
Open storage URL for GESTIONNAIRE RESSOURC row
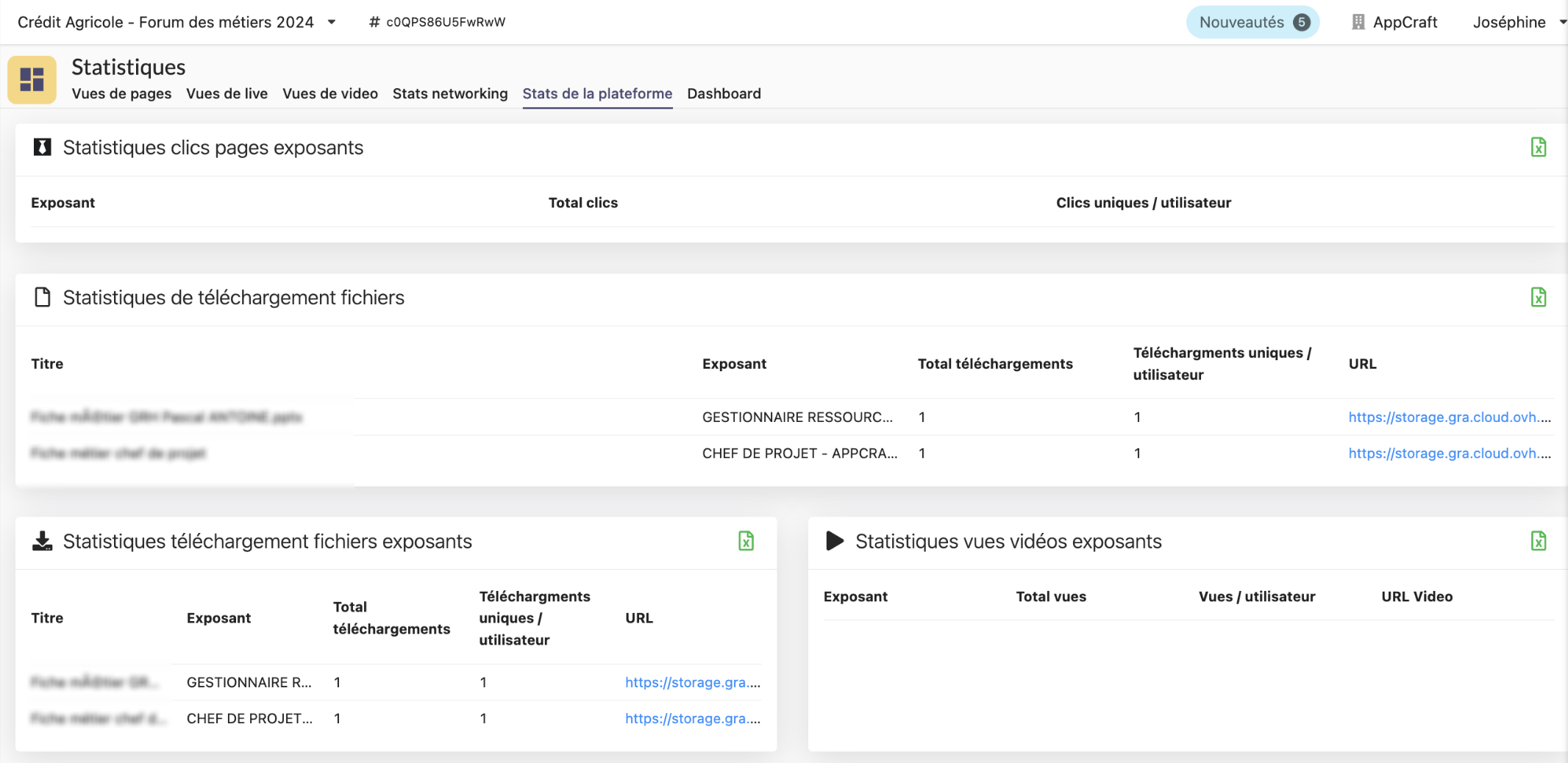point(1449,417)
